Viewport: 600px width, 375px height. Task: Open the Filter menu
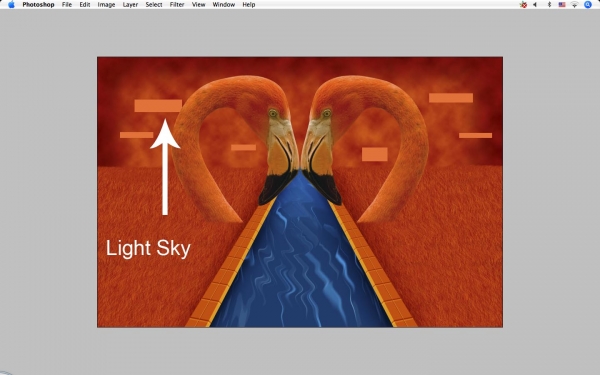click(x=177, y=5)
